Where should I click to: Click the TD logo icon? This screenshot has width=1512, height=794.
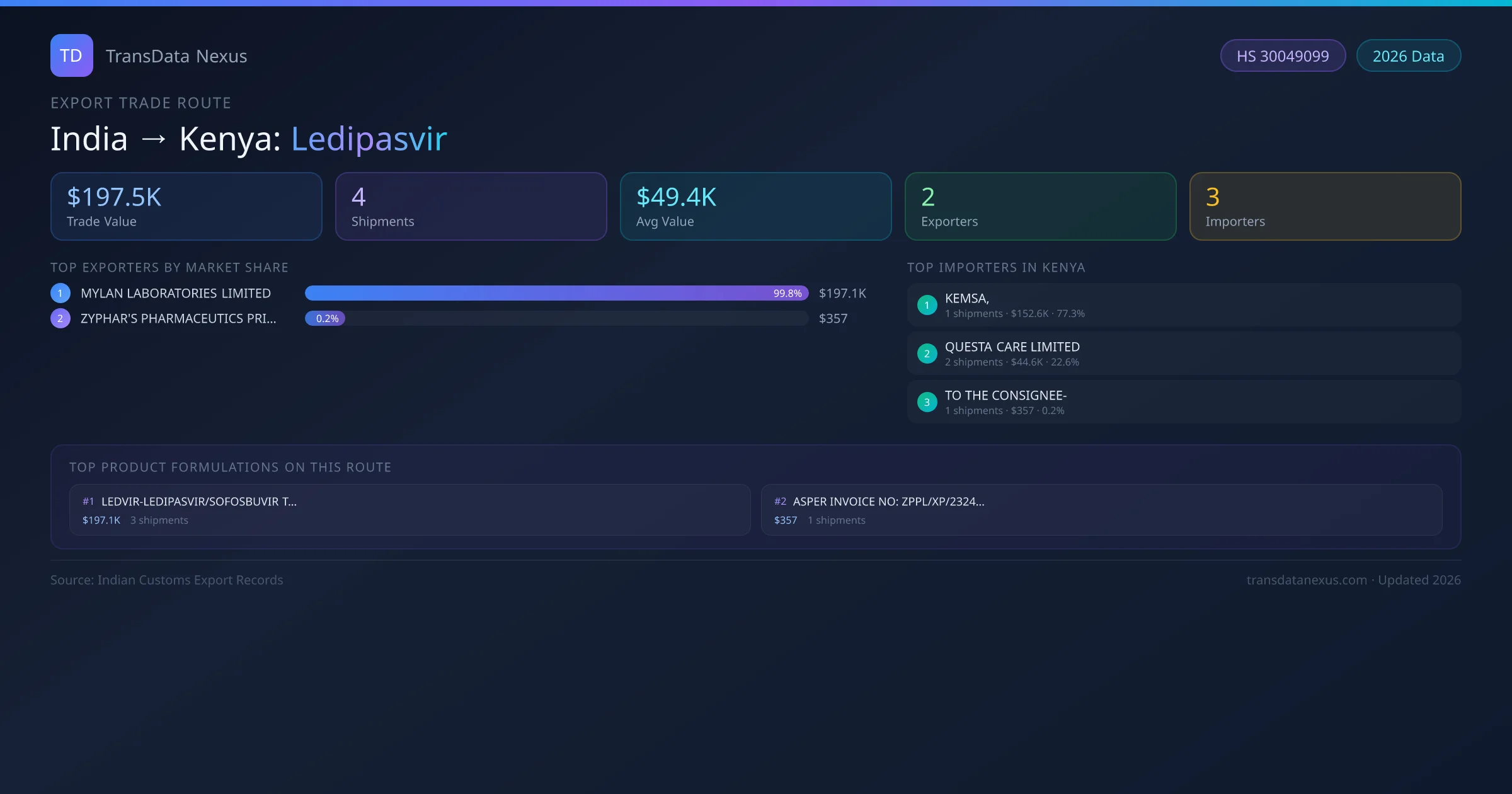pos(71,55)
